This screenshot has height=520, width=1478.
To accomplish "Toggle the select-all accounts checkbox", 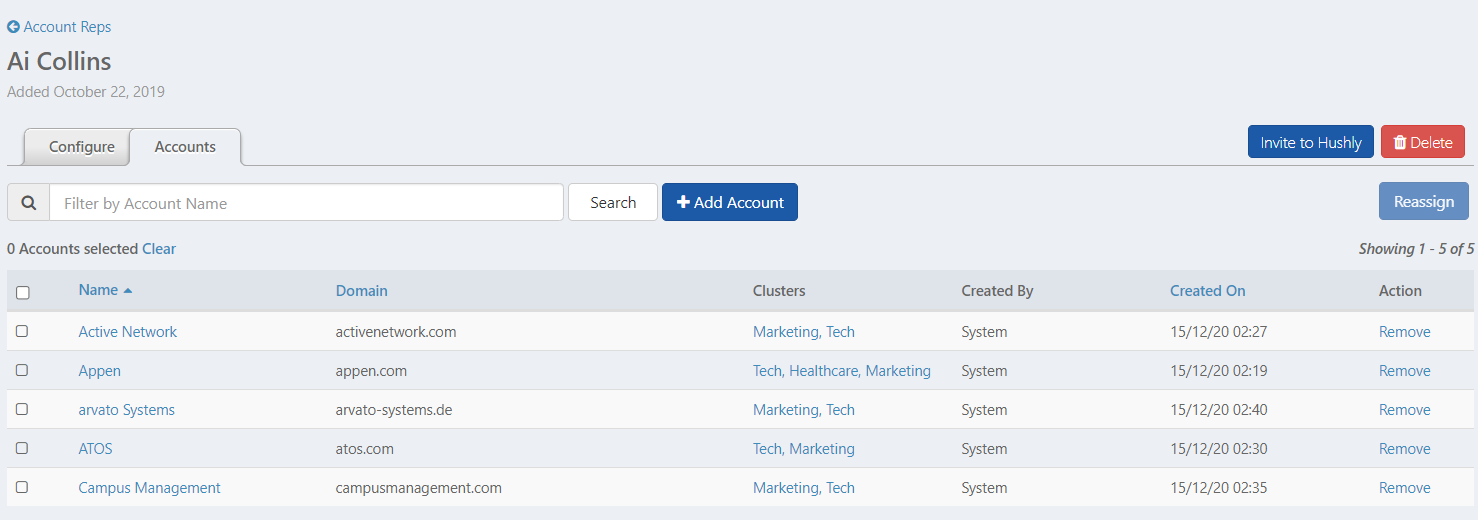I will 23,292.
